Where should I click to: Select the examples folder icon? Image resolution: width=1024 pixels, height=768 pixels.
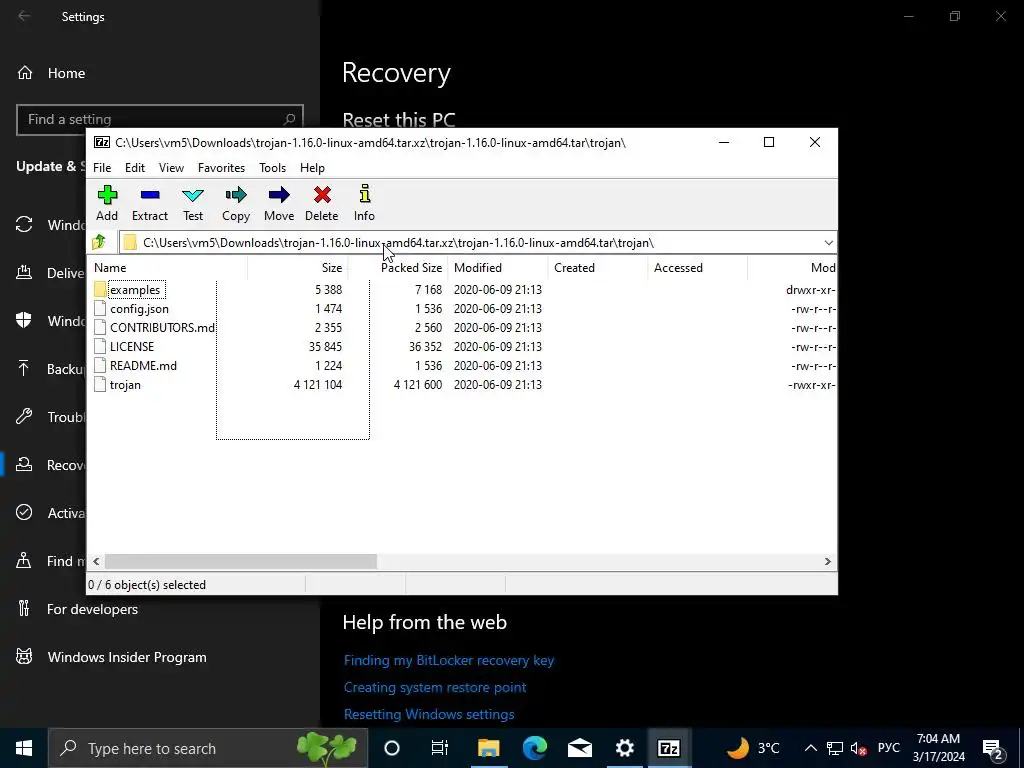pyautogui.click(x=100, y=289)
